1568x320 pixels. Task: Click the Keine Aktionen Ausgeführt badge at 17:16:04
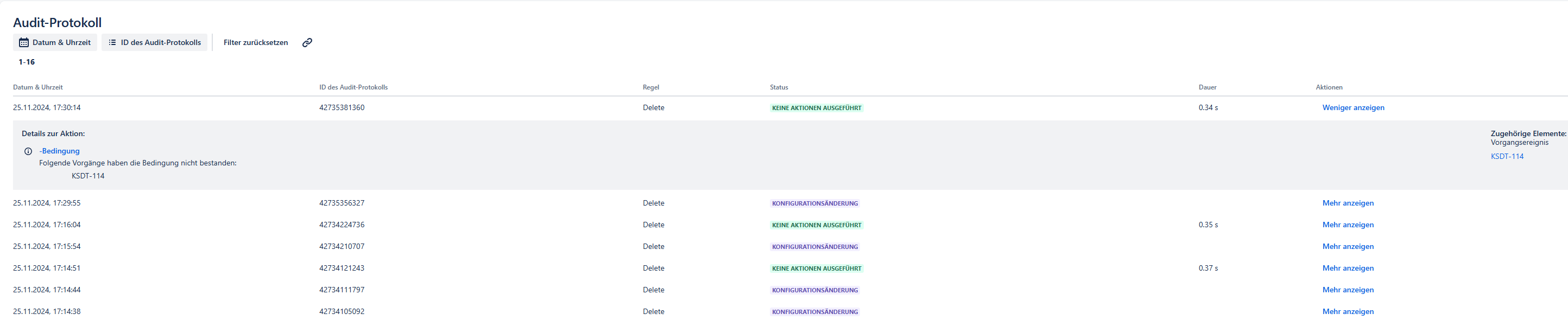click(x=817, y=225)
